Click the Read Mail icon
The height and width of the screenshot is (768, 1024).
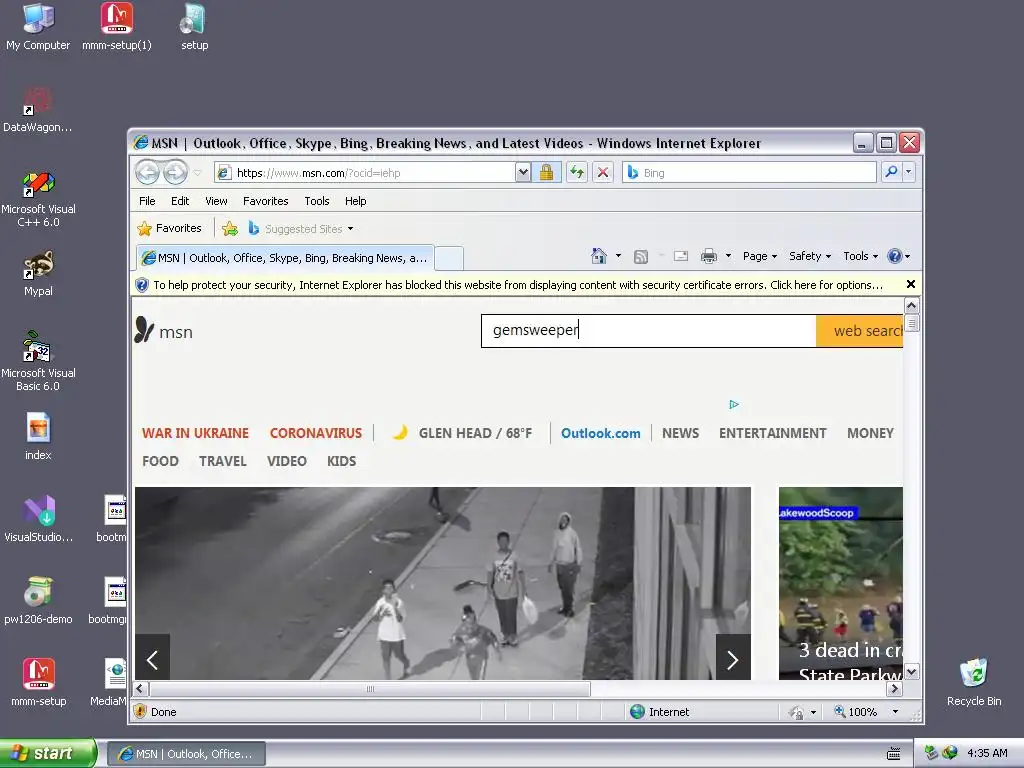coord(680,256)
